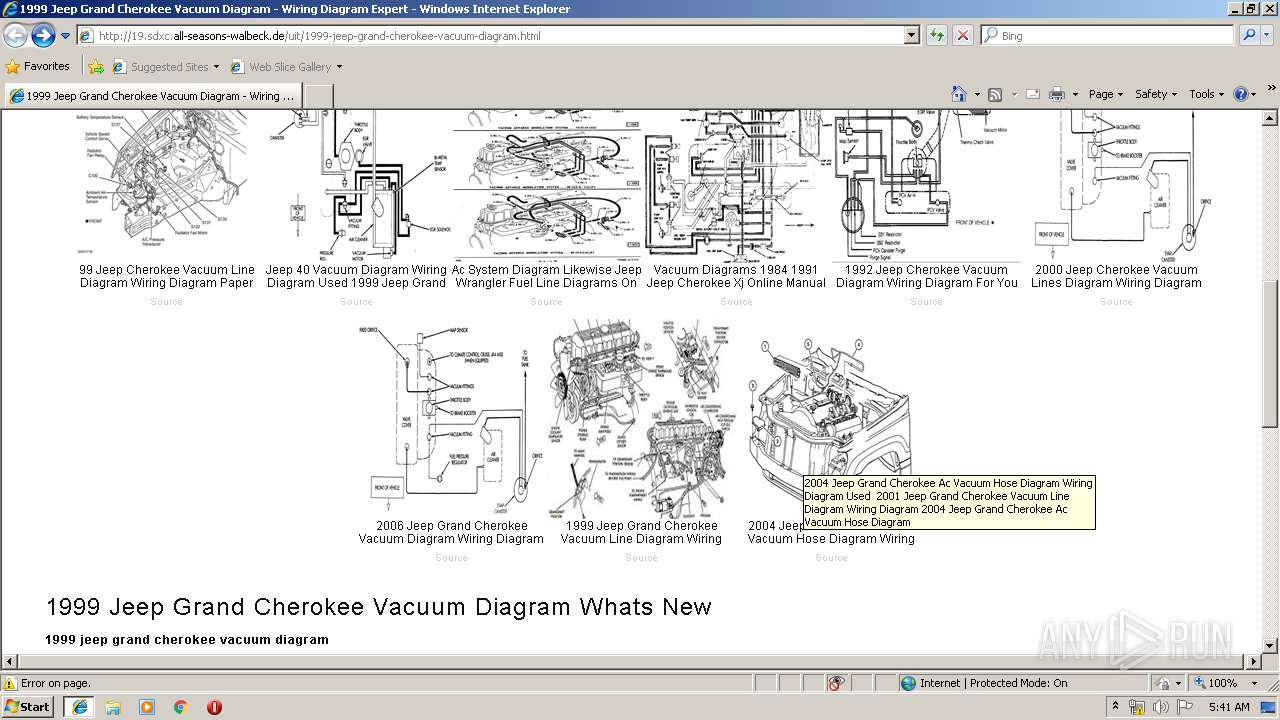The image size is (1280, 720).
Task: Go back with the Back arrow button
Action: [x=15, y=35]
